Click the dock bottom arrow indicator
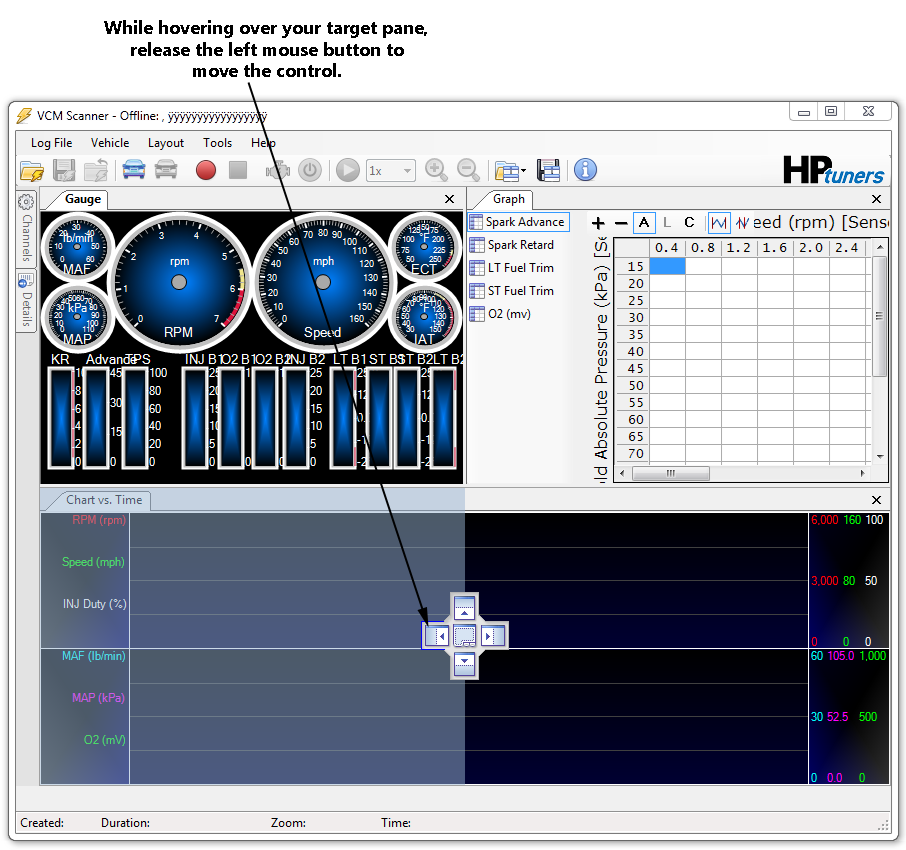The width and height of the screenshot is (906, 850). (463, 663)
